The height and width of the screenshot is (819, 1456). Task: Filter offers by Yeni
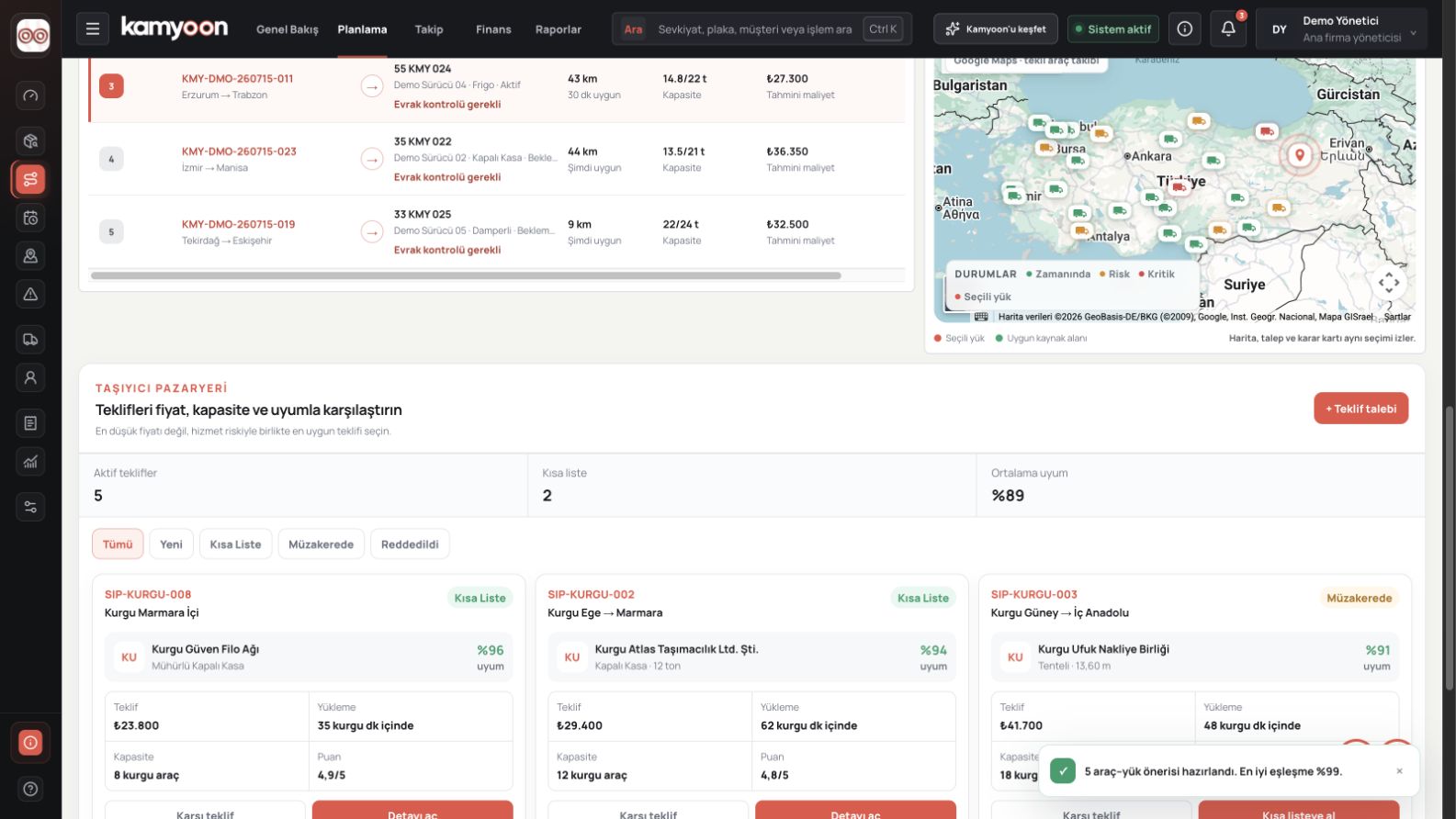click(171, 544)
